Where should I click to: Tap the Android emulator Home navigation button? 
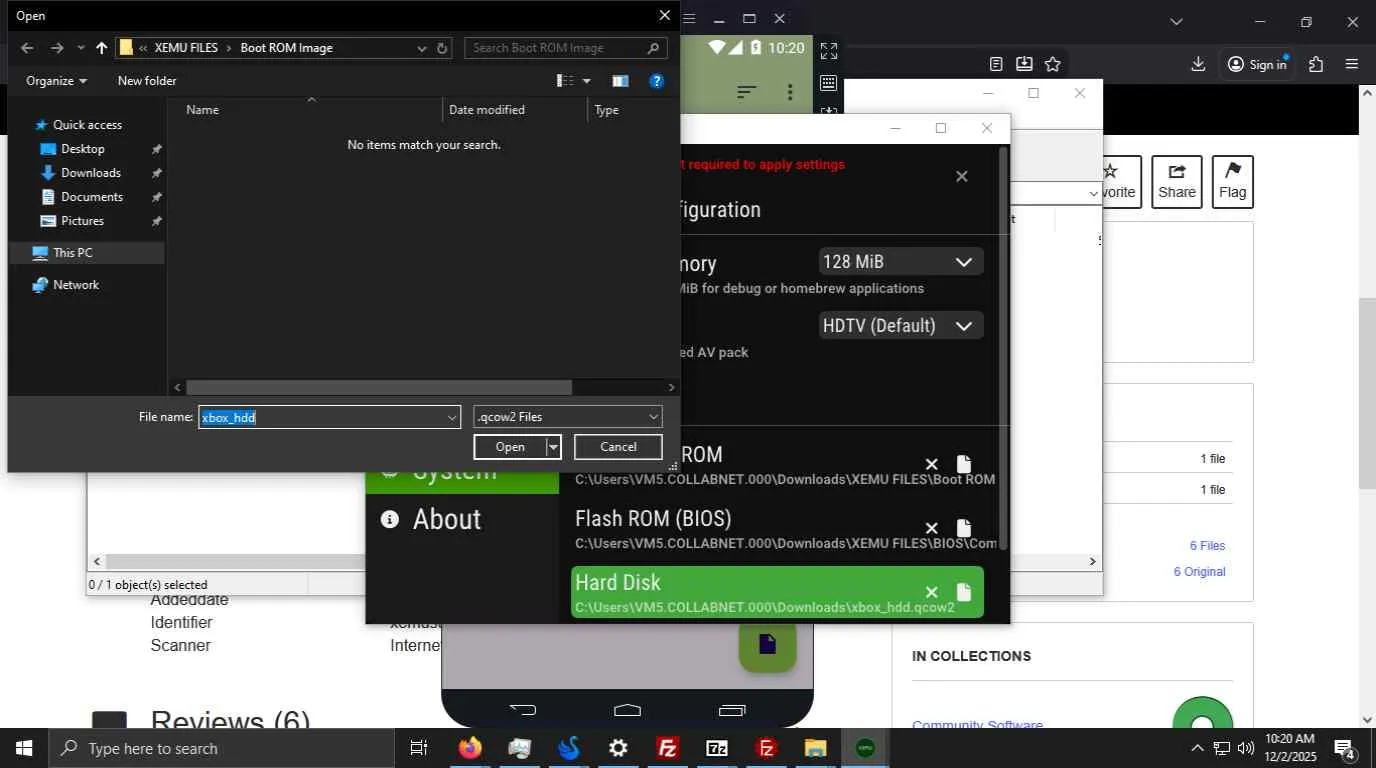[x=627, y=710]
